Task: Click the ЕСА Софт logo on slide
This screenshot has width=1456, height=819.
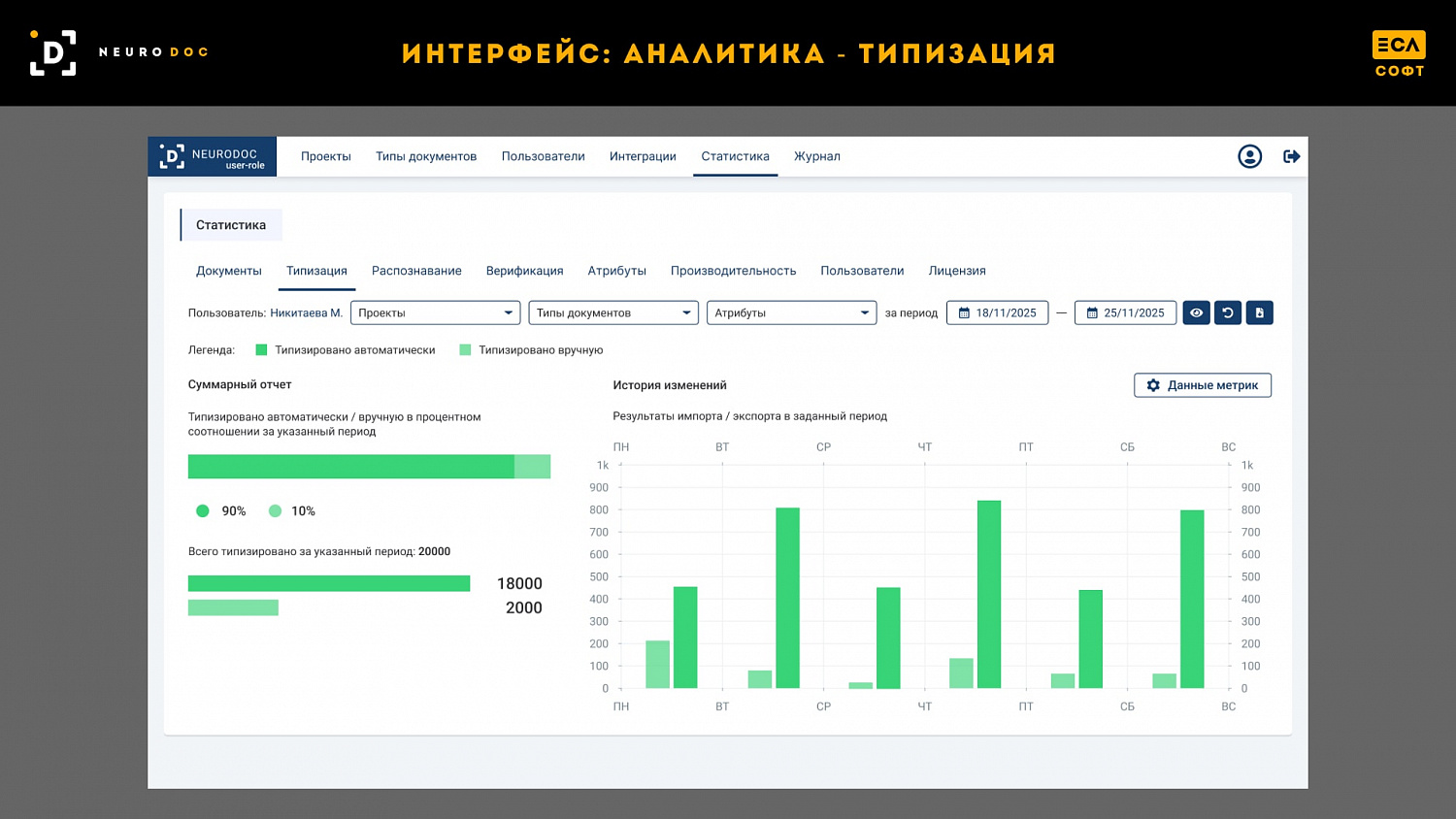Action: pyautogui.click(x=1399, y=54)
